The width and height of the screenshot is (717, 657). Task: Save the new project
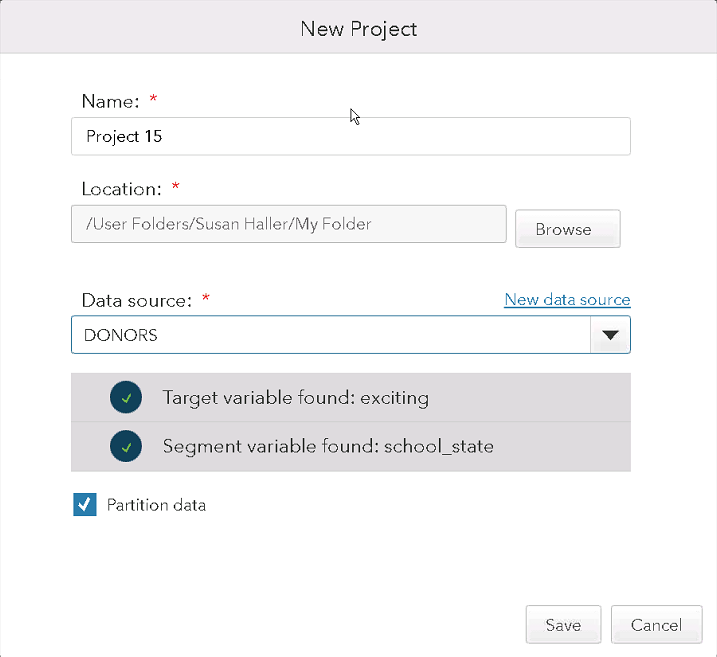pyautogui.click(x=563, y=625)
